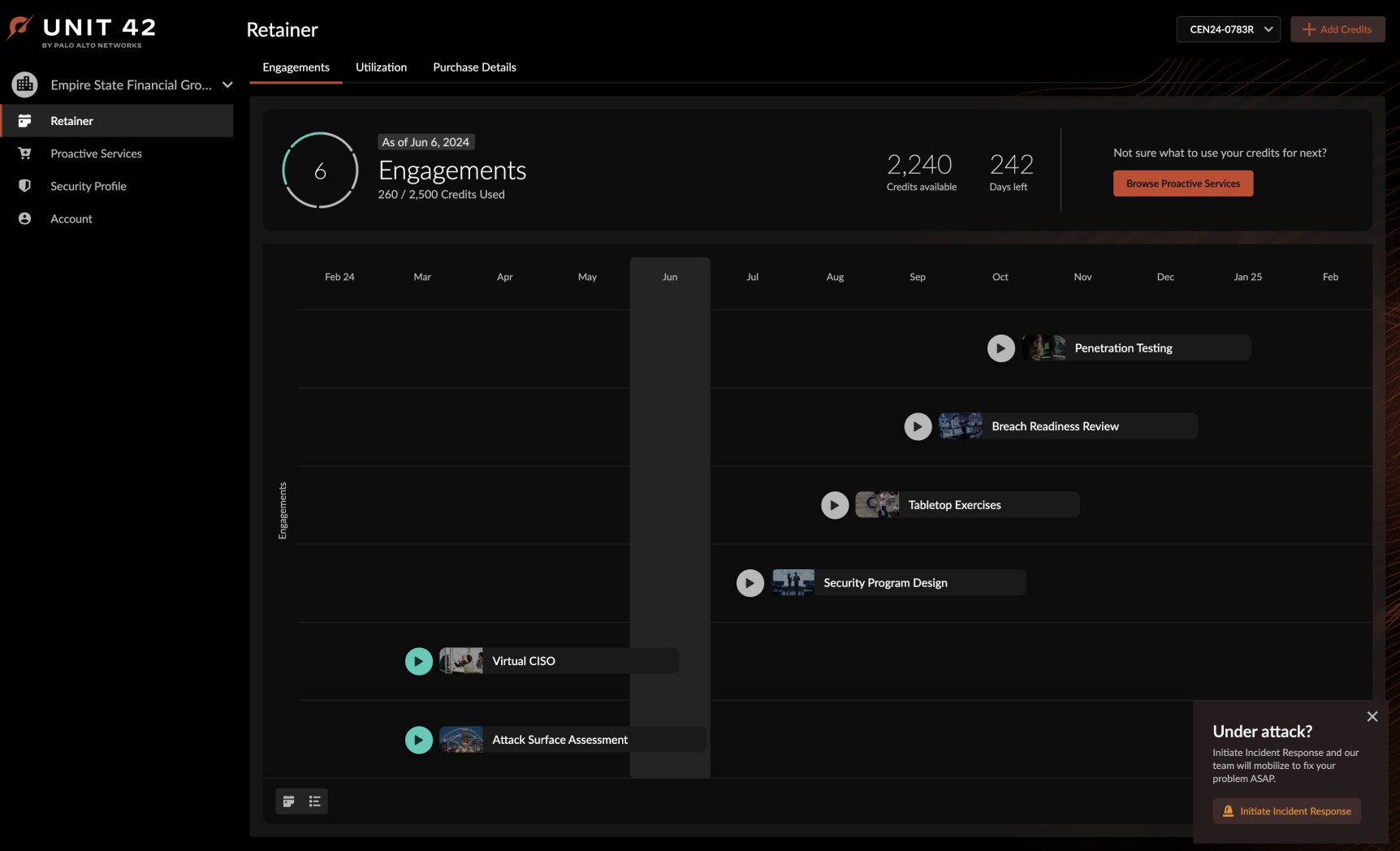Click the Unit 42 logo
The image size is (1400, 851).
[81, 31]
